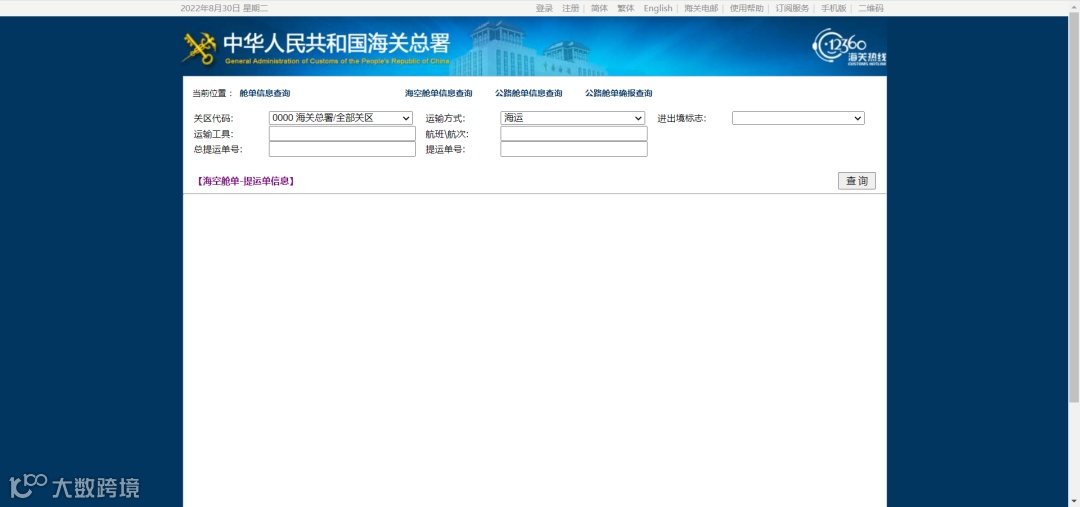
Task: Expand the 关区代码 customs code dropdown
Action: point(340,118)
